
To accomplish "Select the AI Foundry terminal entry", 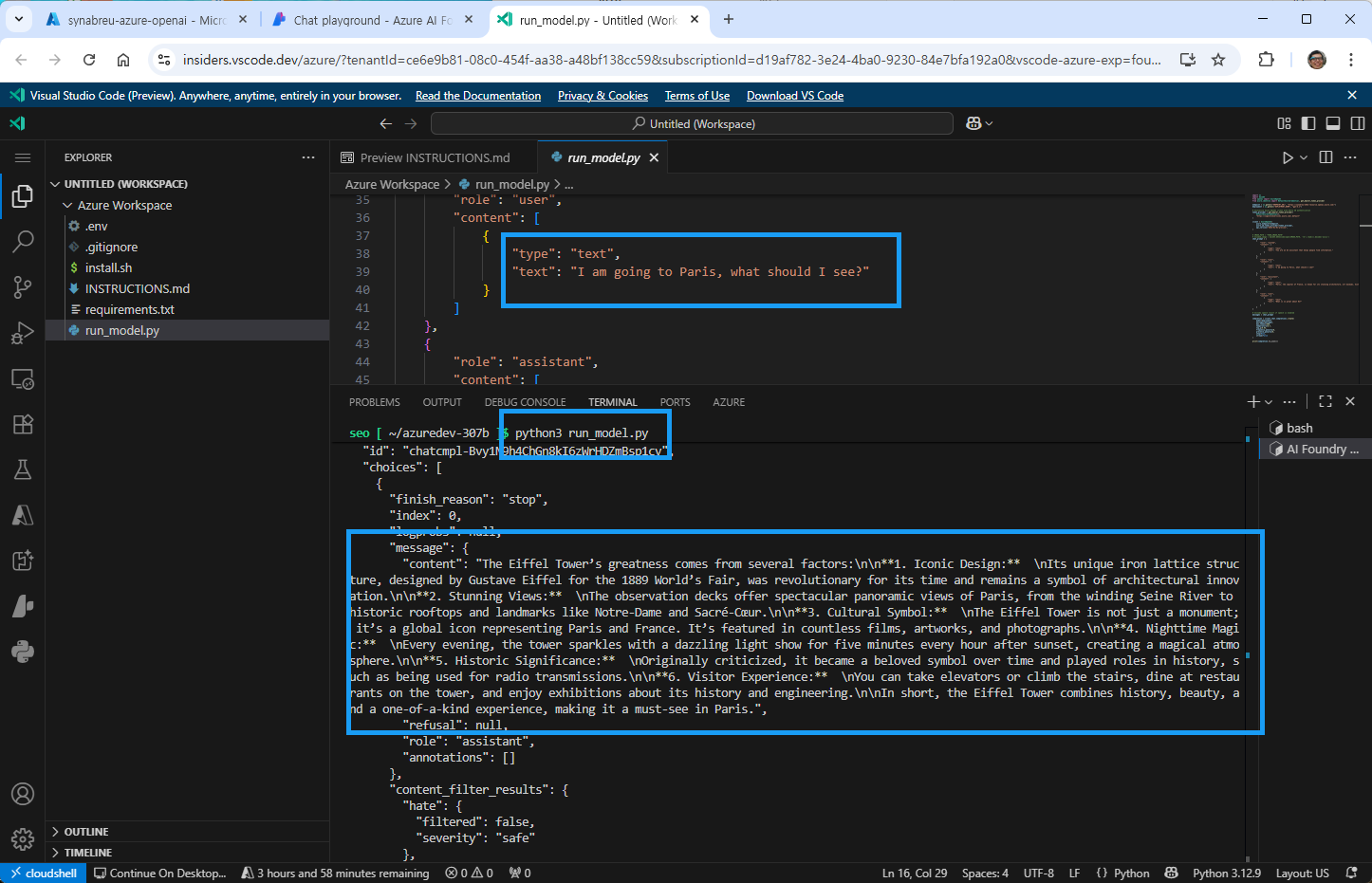I will (1314, 449).
